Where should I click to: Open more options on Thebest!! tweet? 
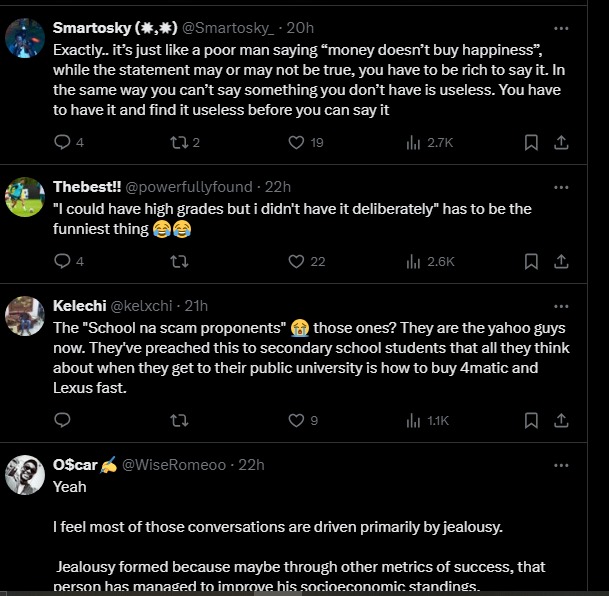tap(561, 187)
